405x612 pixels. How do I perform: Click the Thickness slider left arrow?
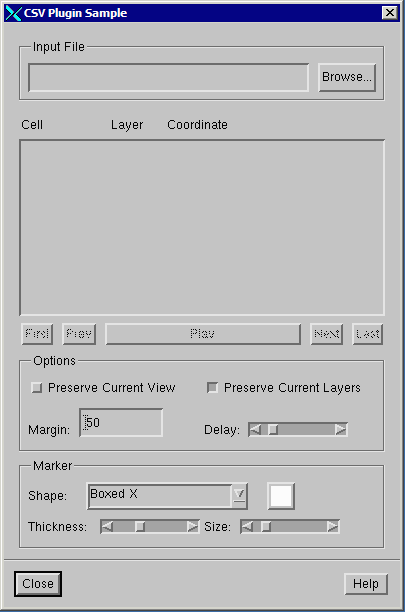pyautogui.click(x=107, y=527)
